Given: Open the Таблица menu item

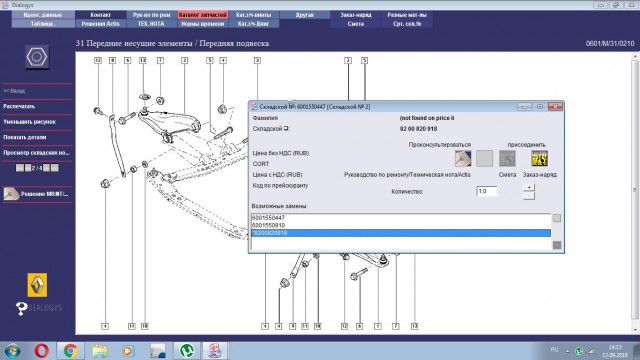Looking at the screenshot, I should click(x=43, y=24).
